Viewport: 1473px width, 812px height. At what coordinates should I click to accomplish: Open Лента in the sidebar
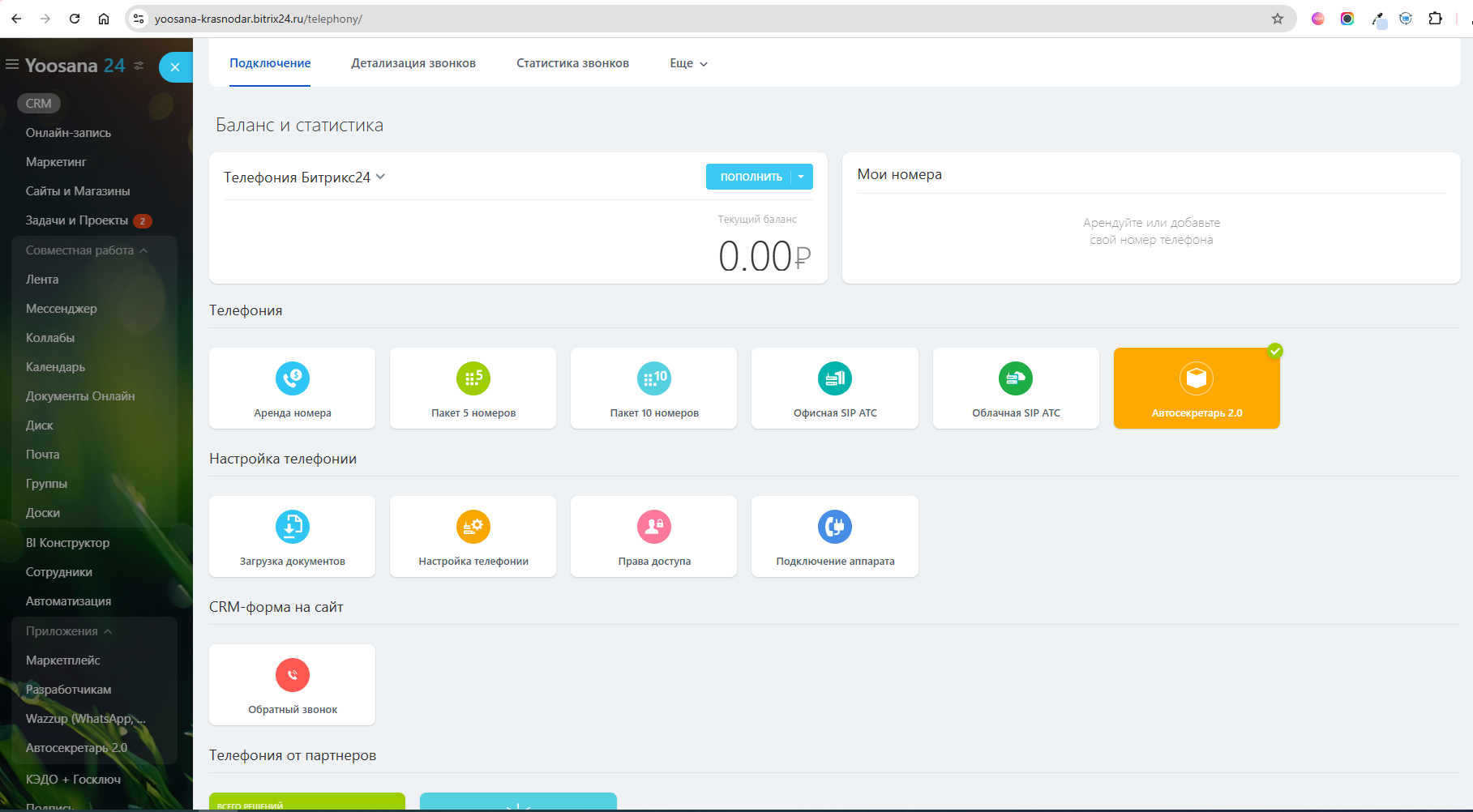[x=42, y=280]
